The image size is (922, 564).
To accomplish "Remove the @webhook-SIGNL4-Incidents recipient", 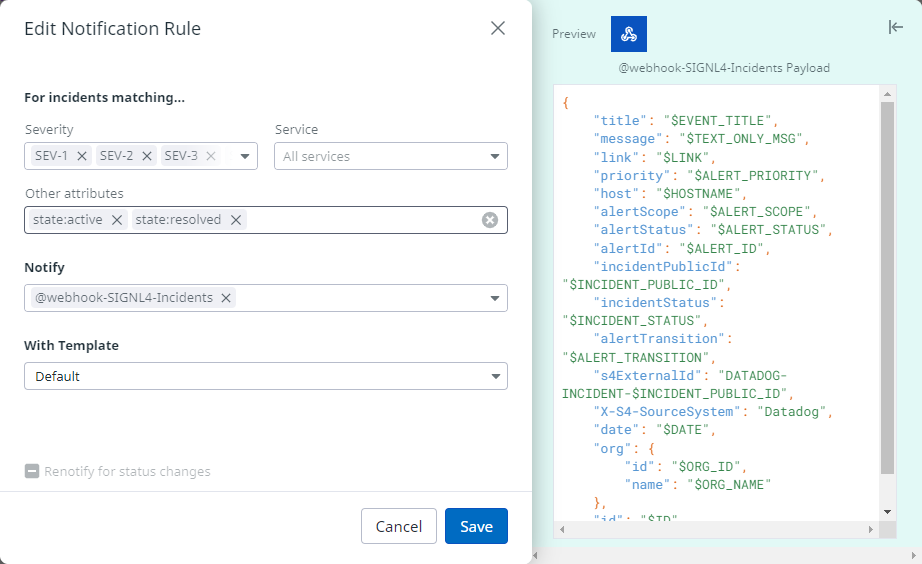I will click(226, 298).
